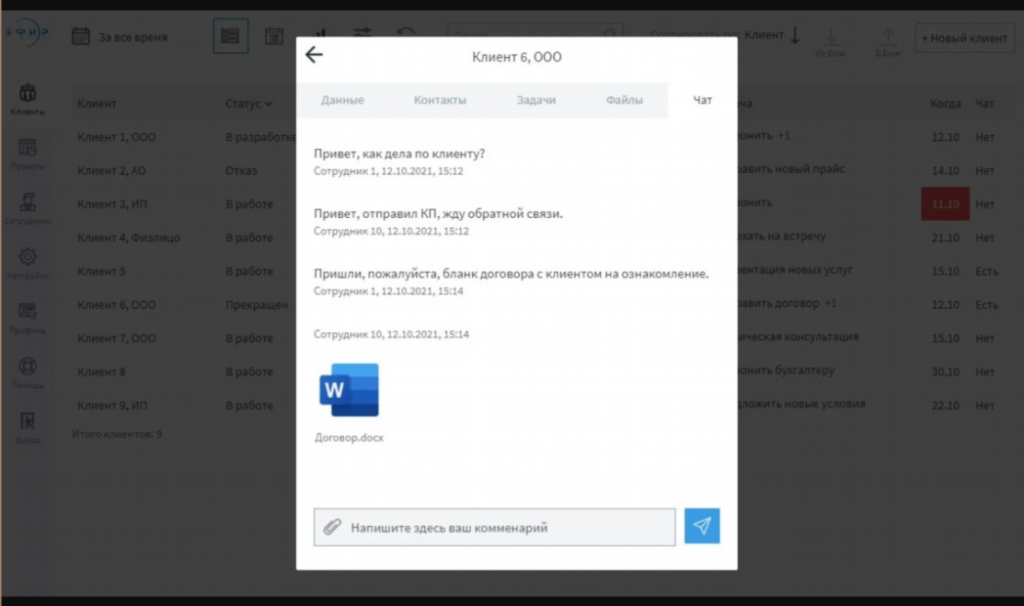Switch to calendar view icon in toolbar
1024x606 pixels.
click(274, 36)
